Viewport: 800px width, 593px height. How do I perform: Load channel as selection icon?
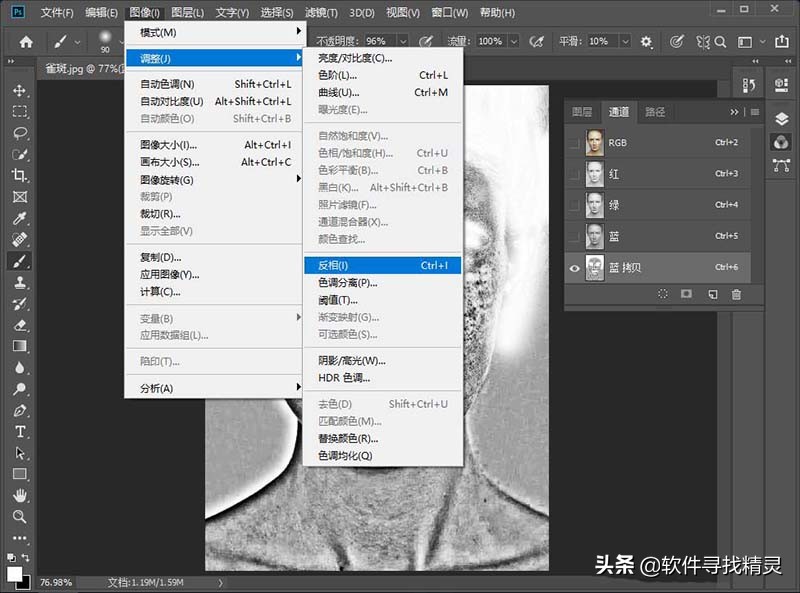point(663,295)
